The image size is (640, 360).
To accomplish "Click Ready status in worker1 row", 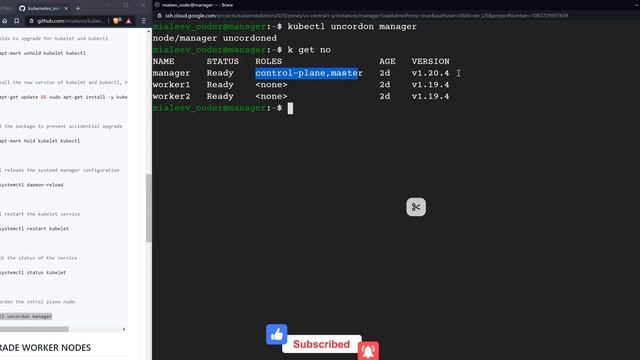I will [x=220, y=84].
